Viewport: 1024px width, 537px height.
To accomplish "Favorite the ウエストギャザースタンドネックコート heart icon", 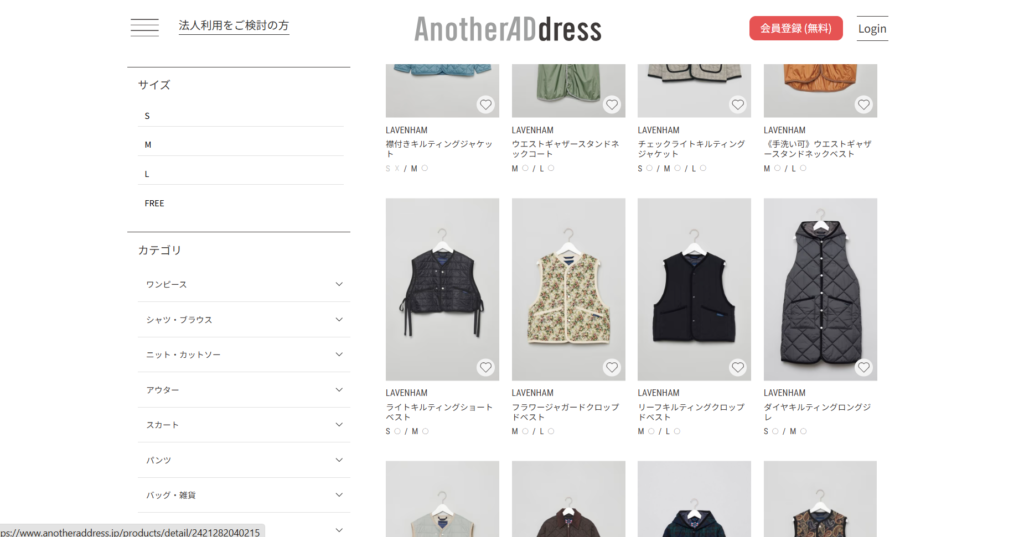I will pyautogui.click(x=611, y=105).
